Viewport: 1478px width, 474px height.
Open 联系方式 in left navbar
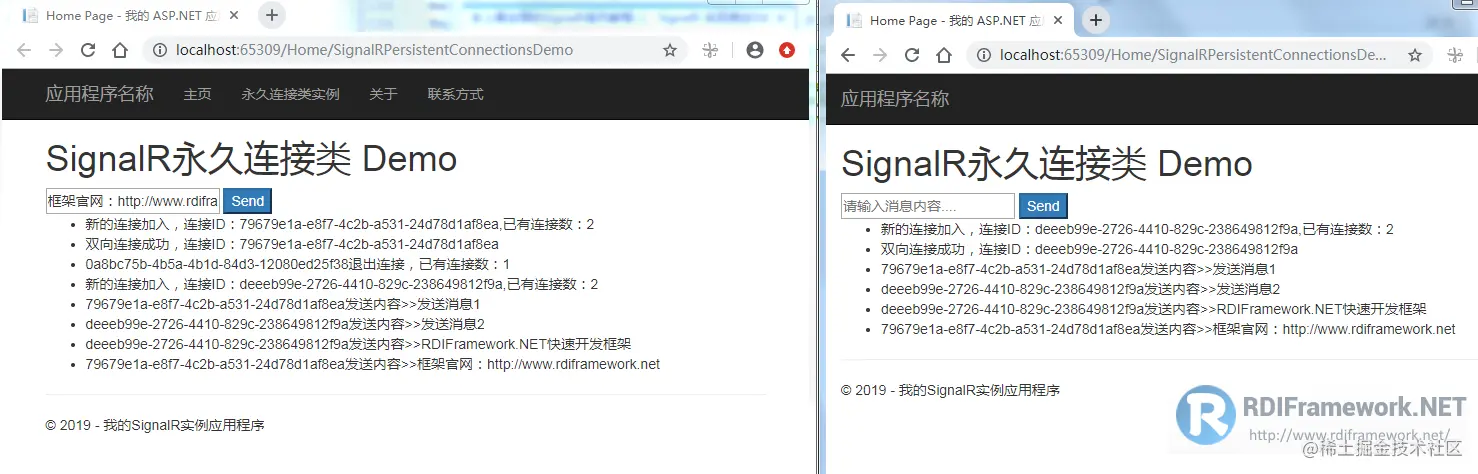tap(455, 94)
